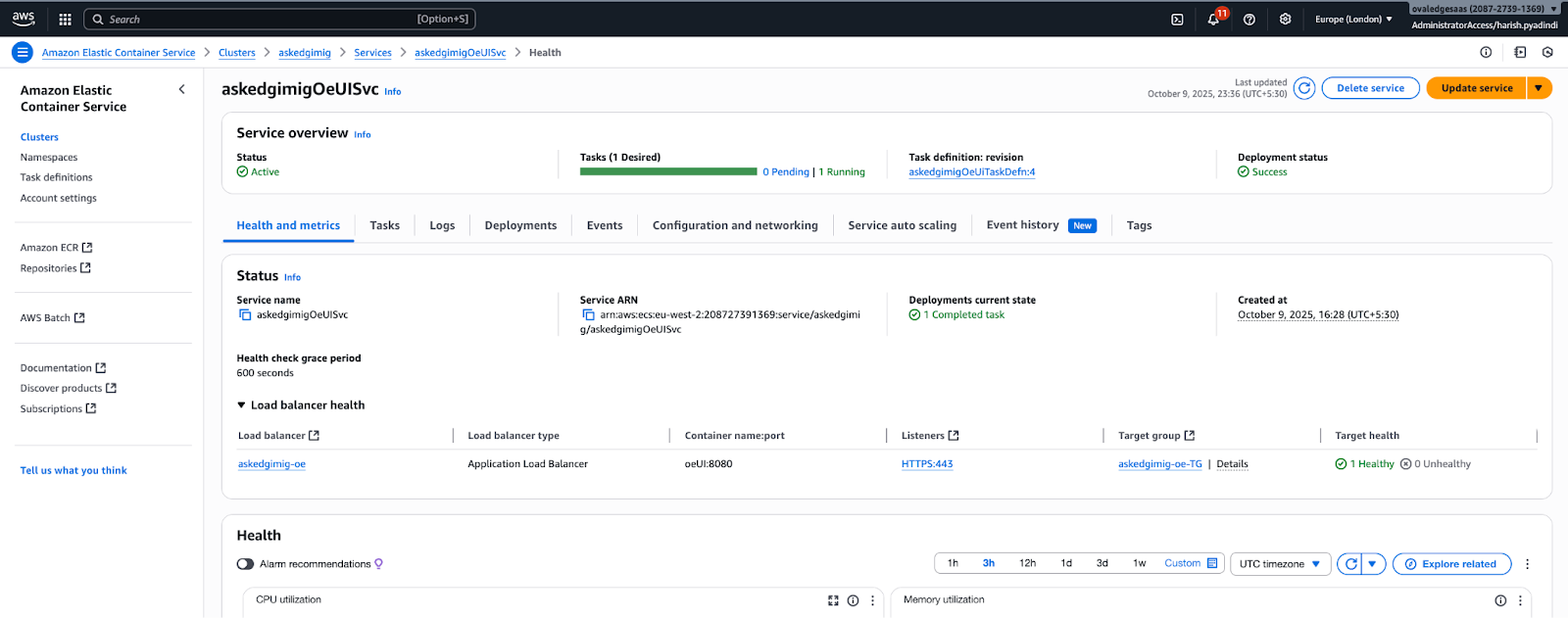The width and height of the screenshot is (1568, 618).
Task: Open the AWS help question icon
Action: click(x=1249, y=19)
